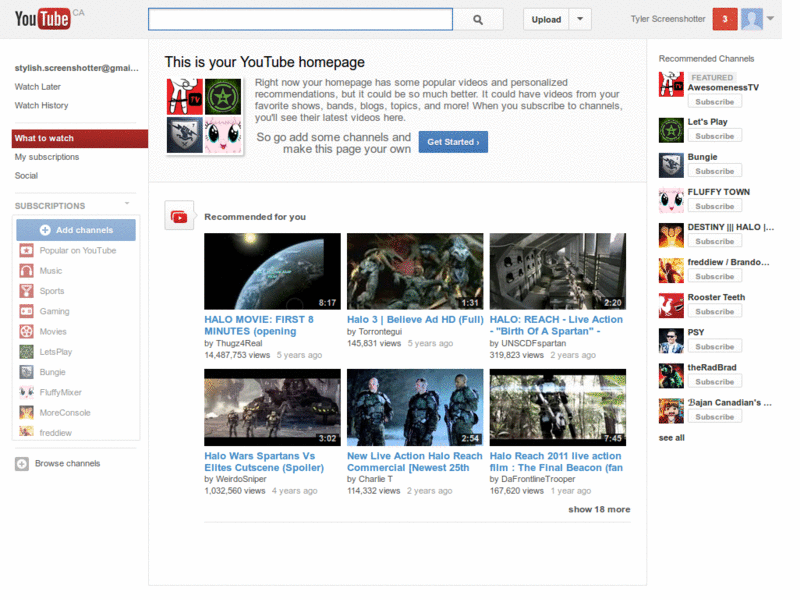Click the Browse channels plus icon

21,464
